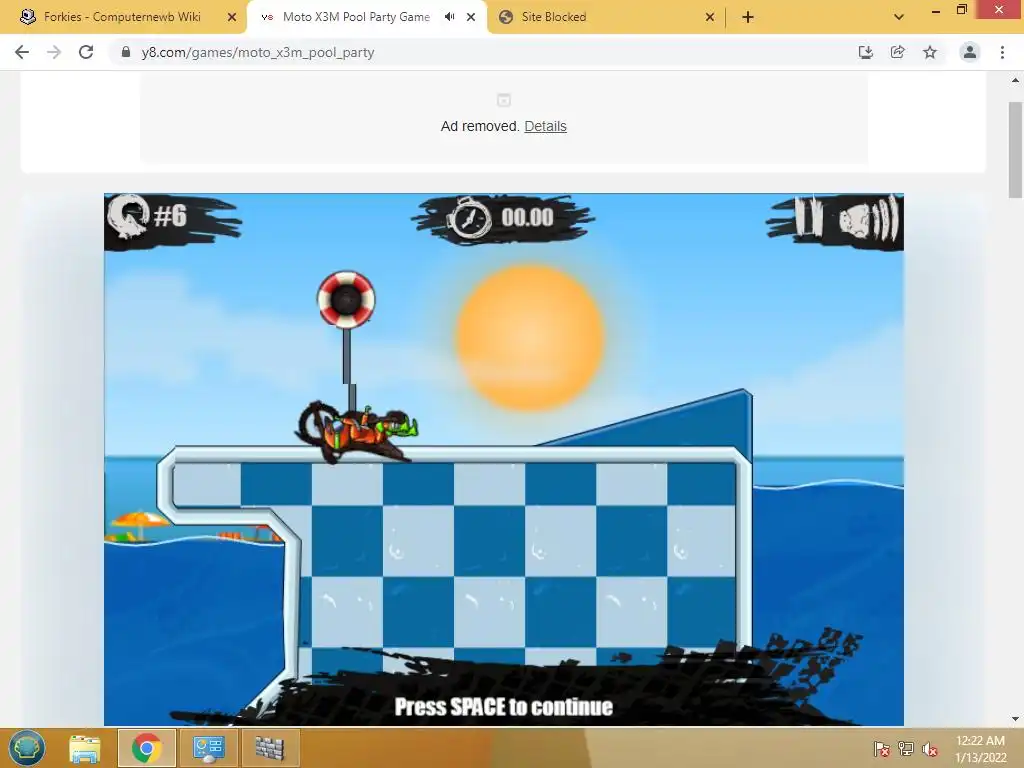This screenshot has height=768, width=1024.
Task: Click the Press SPACE to continue prompt
Action: click(504, 707)
